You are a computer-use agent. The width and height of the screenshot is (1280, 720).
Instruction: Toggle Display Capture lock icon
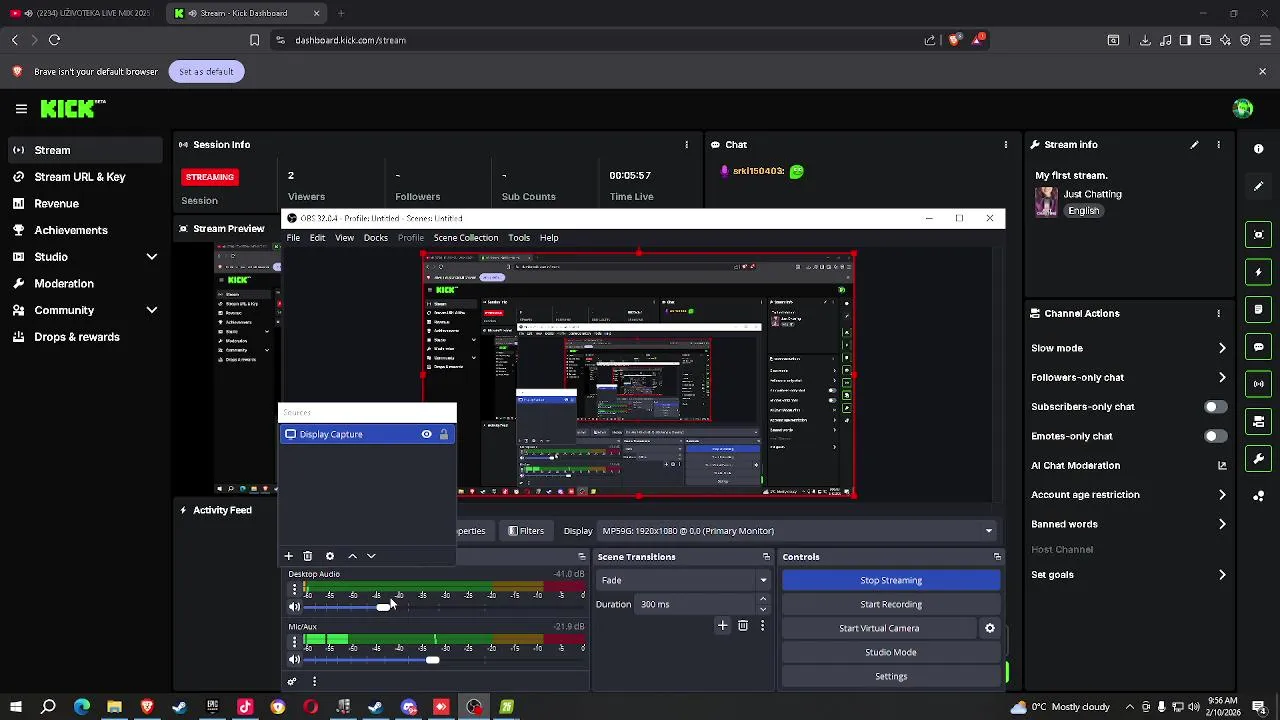coord(444,434)
